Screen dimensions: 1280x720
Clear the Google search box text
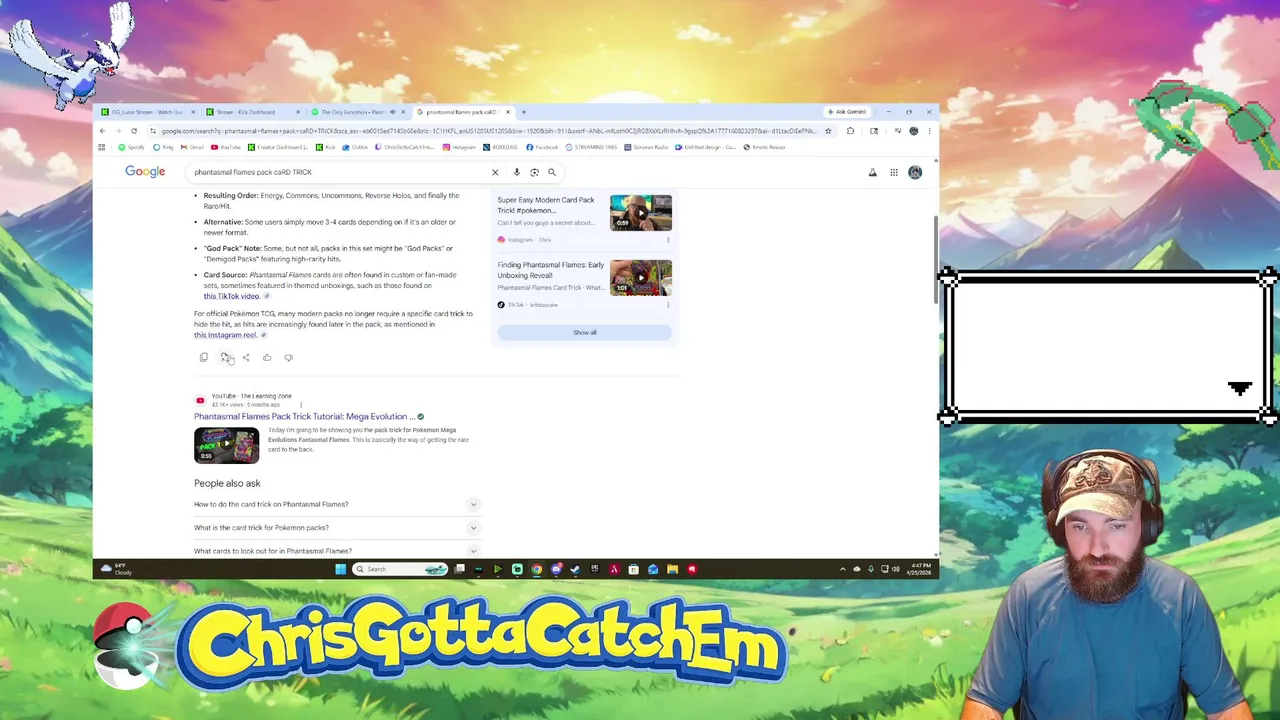pyautogui.click(x=495, y=172)
